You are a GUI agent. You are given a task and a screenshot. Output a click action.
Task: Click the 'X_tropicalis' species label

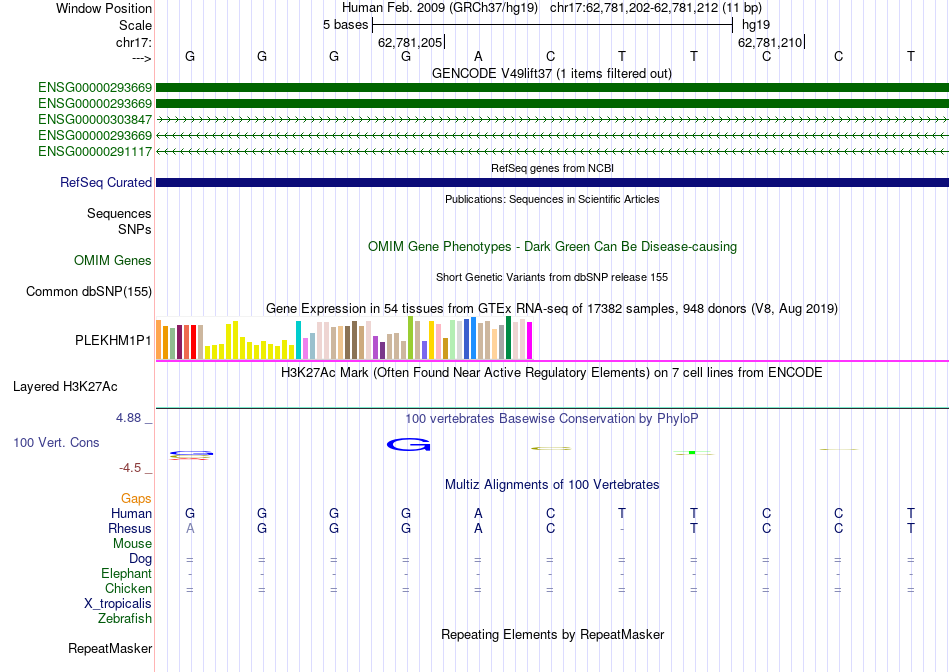click(118, 604)
